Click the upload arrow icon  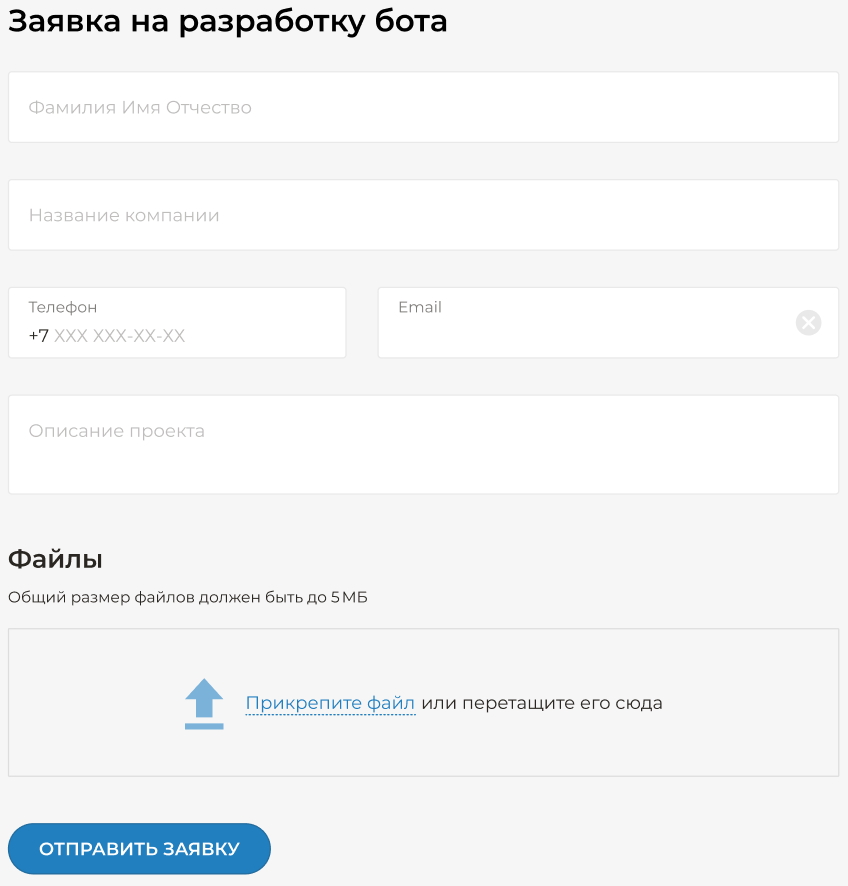pos(204,704)
